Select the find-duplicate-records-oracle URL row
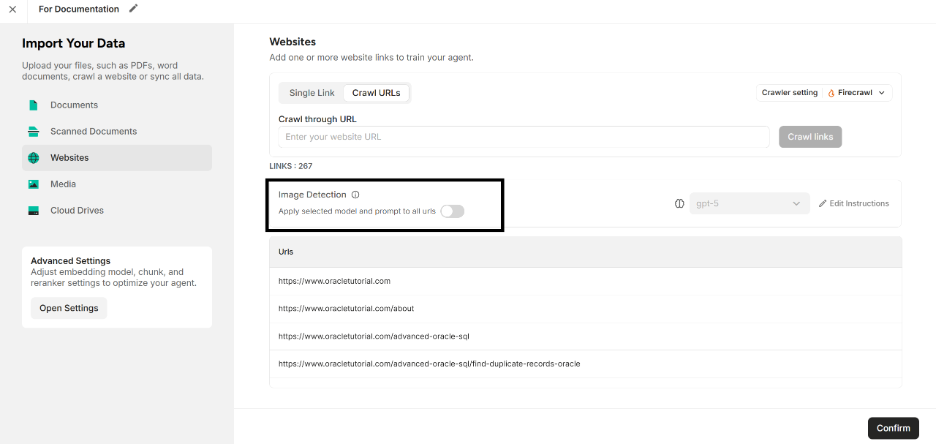 pyautogui.click(x=585, y=363)
